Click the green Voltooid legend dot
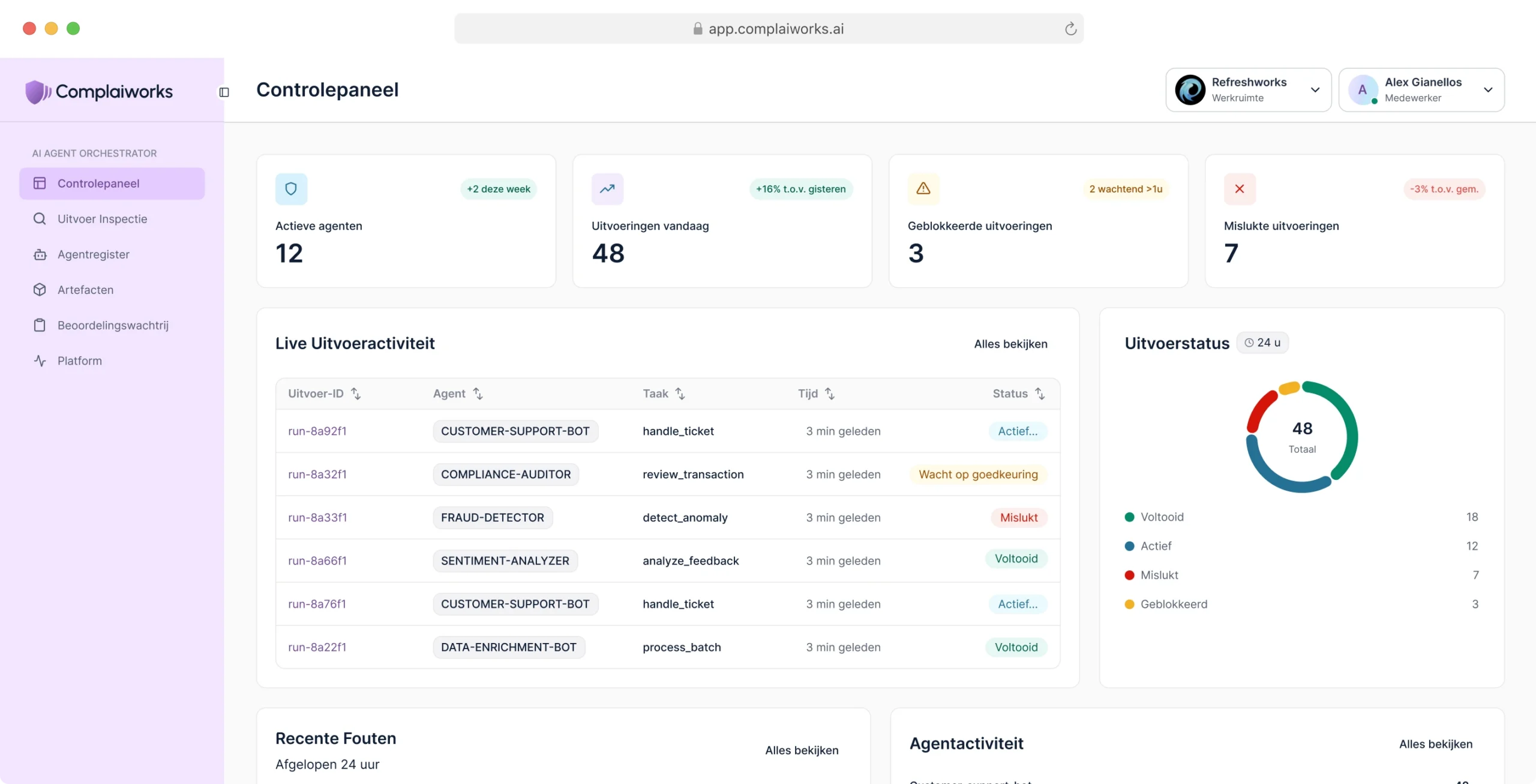 (1129, 517)
